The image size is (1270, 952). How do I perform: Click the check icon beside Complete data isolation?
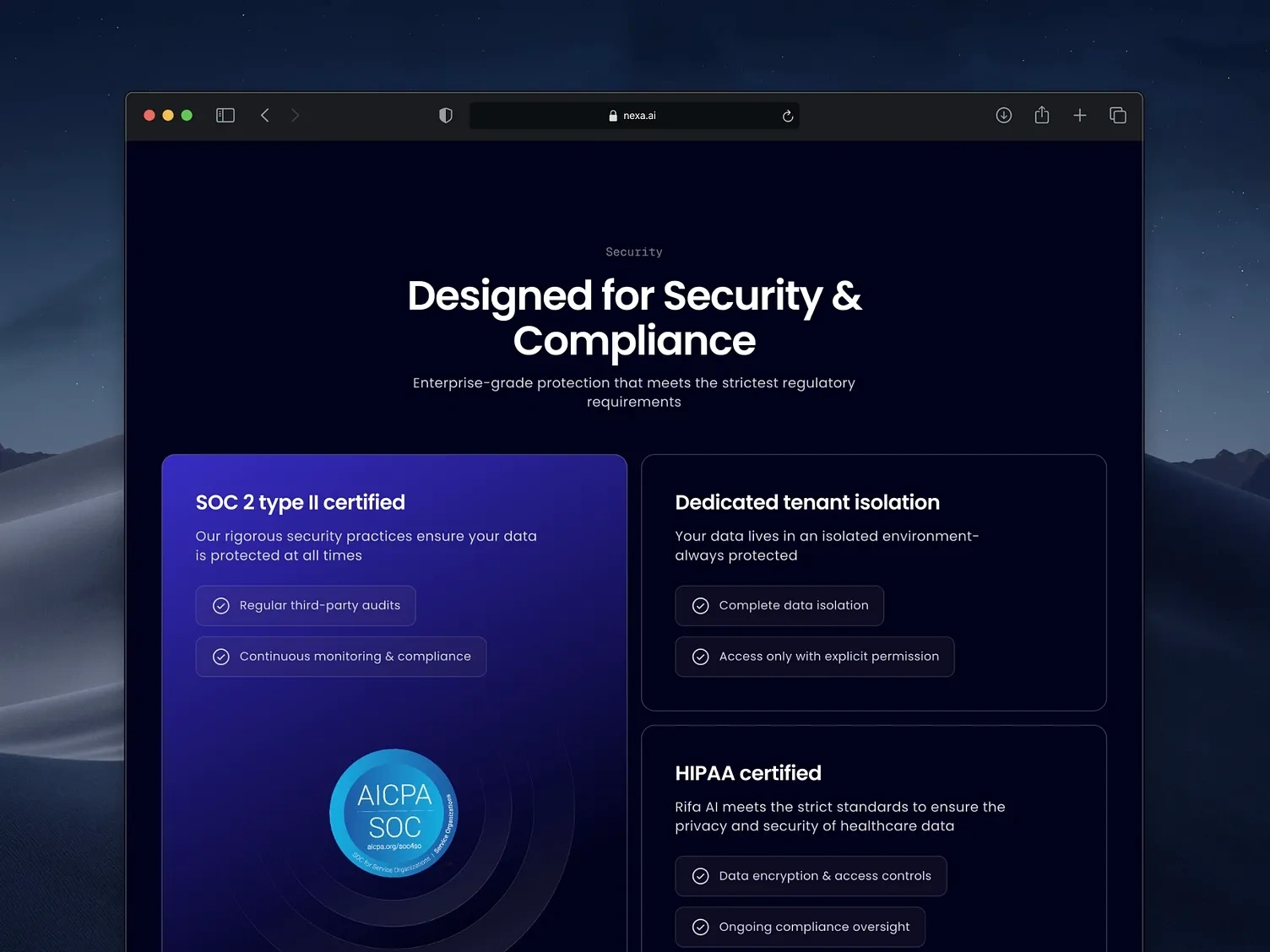point(701,606)
